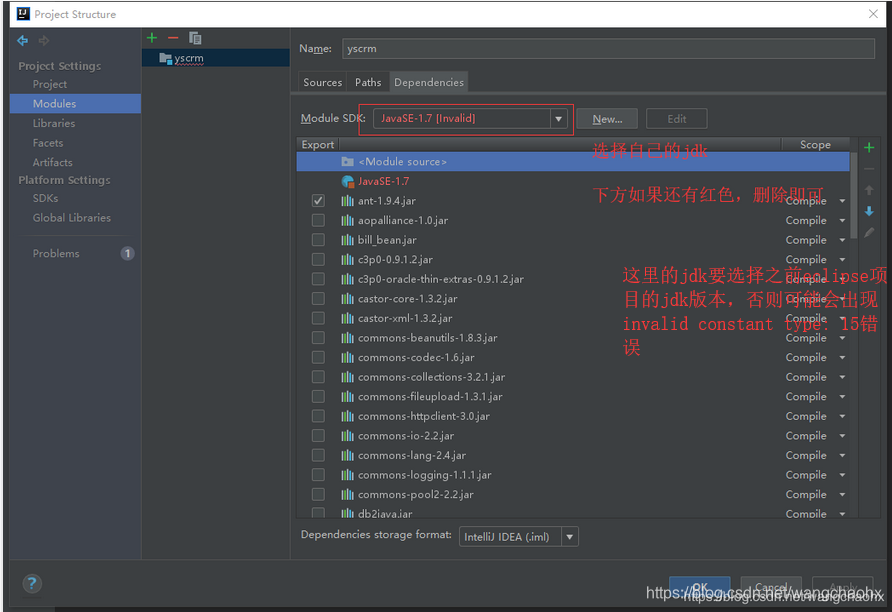Uncheck export for ant-1.9.4.jar
The width and height of the screenshot is (892, 612).
[318, 201]
